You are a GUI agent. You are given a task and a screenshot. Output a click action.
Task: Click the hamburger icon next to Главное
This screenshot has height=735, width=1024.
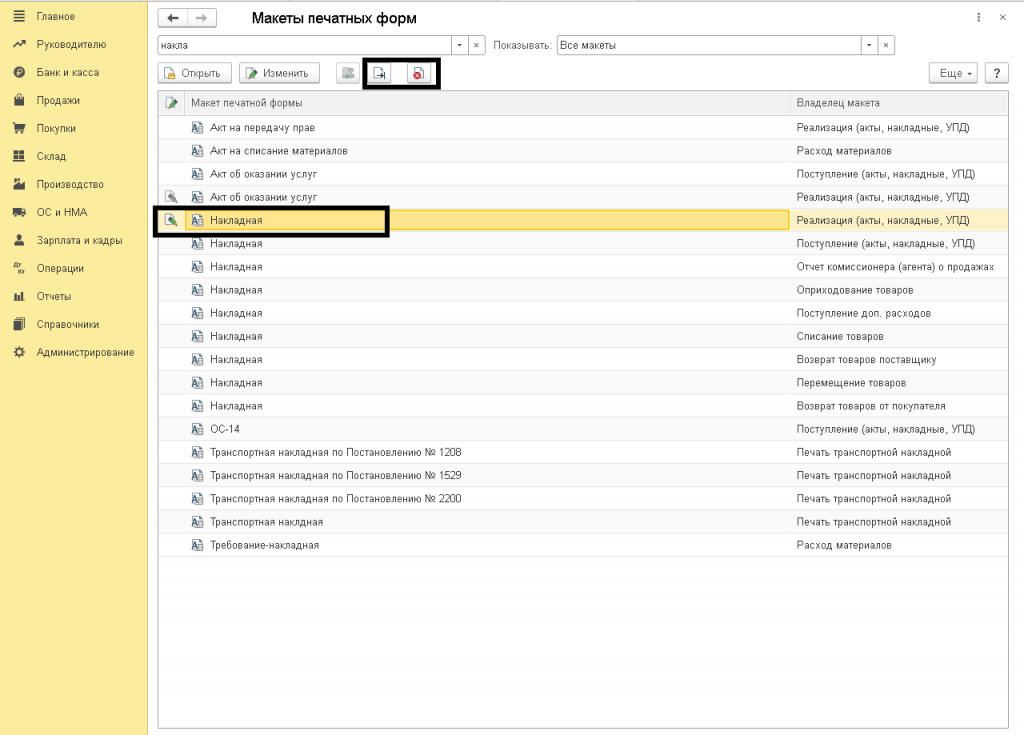pos(18,17)
